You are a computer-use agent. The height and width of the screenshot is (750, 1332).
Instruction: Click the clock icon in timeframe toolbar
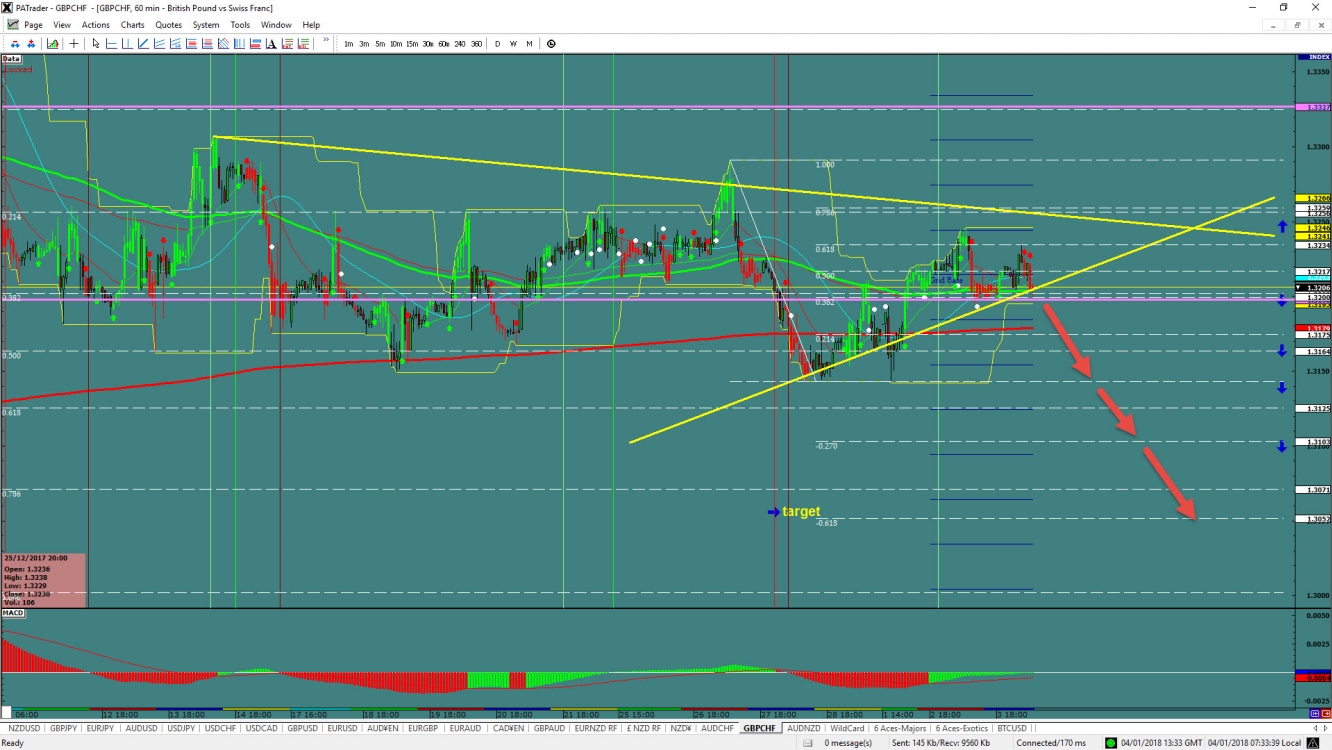551,43
